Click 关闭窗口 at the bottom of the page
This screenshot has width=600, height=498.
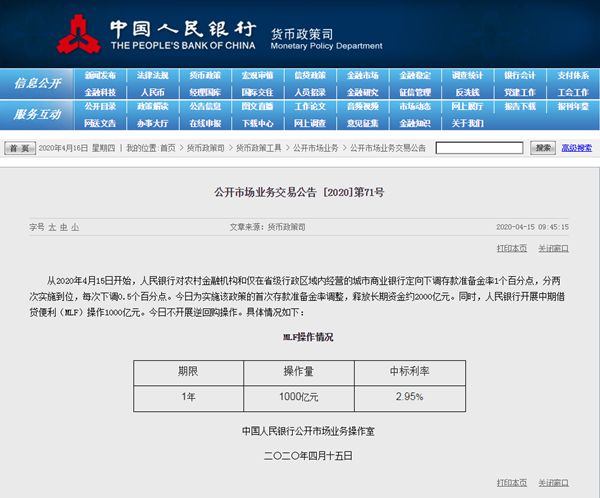coord(553,483)
